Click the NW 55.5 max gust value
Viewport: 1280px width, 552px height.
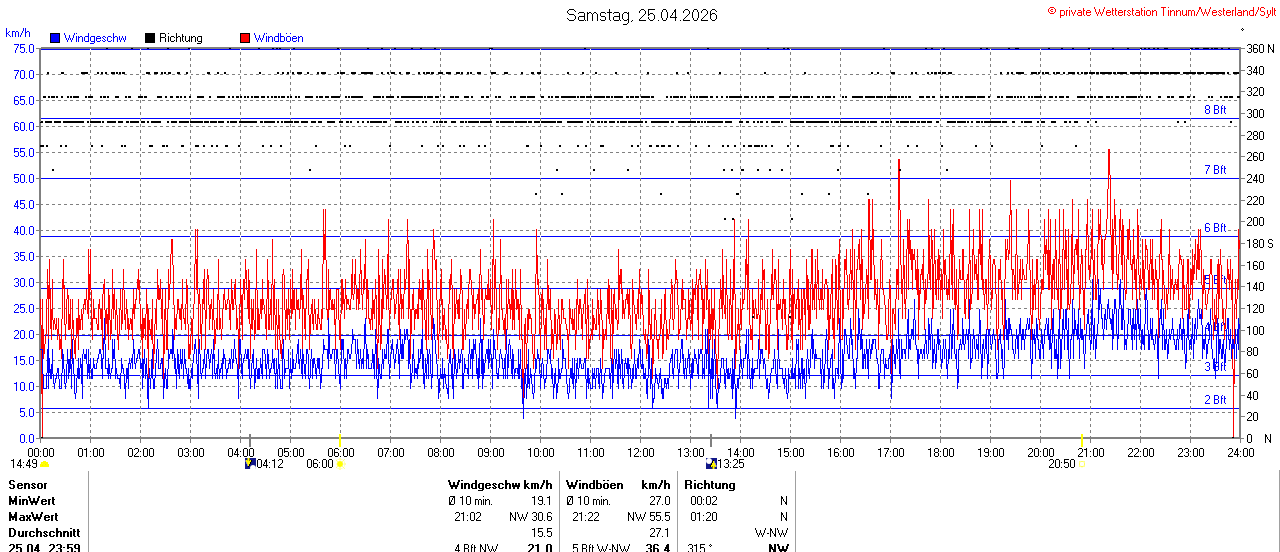point(648,517)
